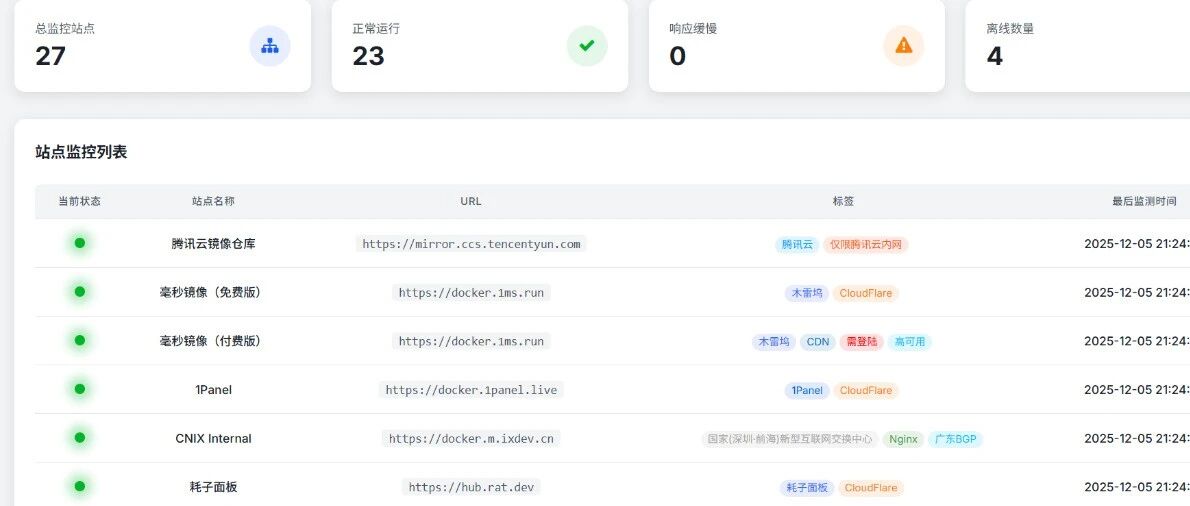Open https://mirror.ccs.tencentyun.com URL
The width and height of the screenshot is (1190, 506).
471,244
